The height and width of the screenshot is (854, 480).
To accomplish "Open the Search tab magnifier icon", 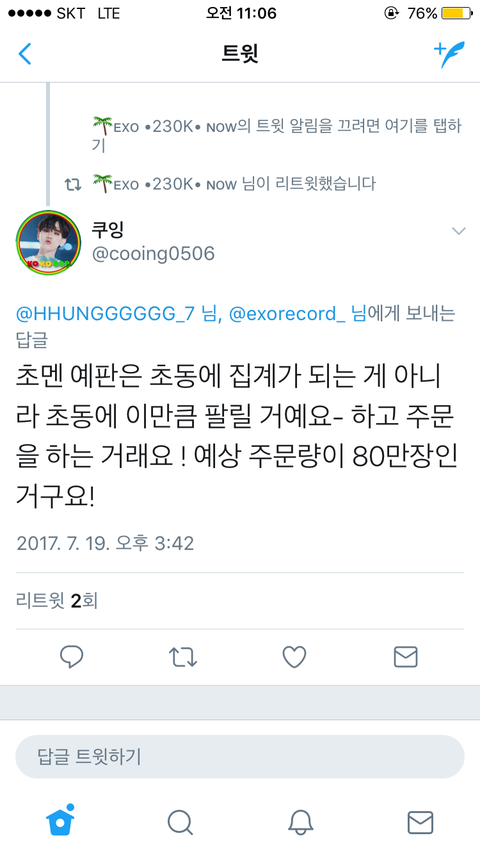I will (x=180, y=822).
